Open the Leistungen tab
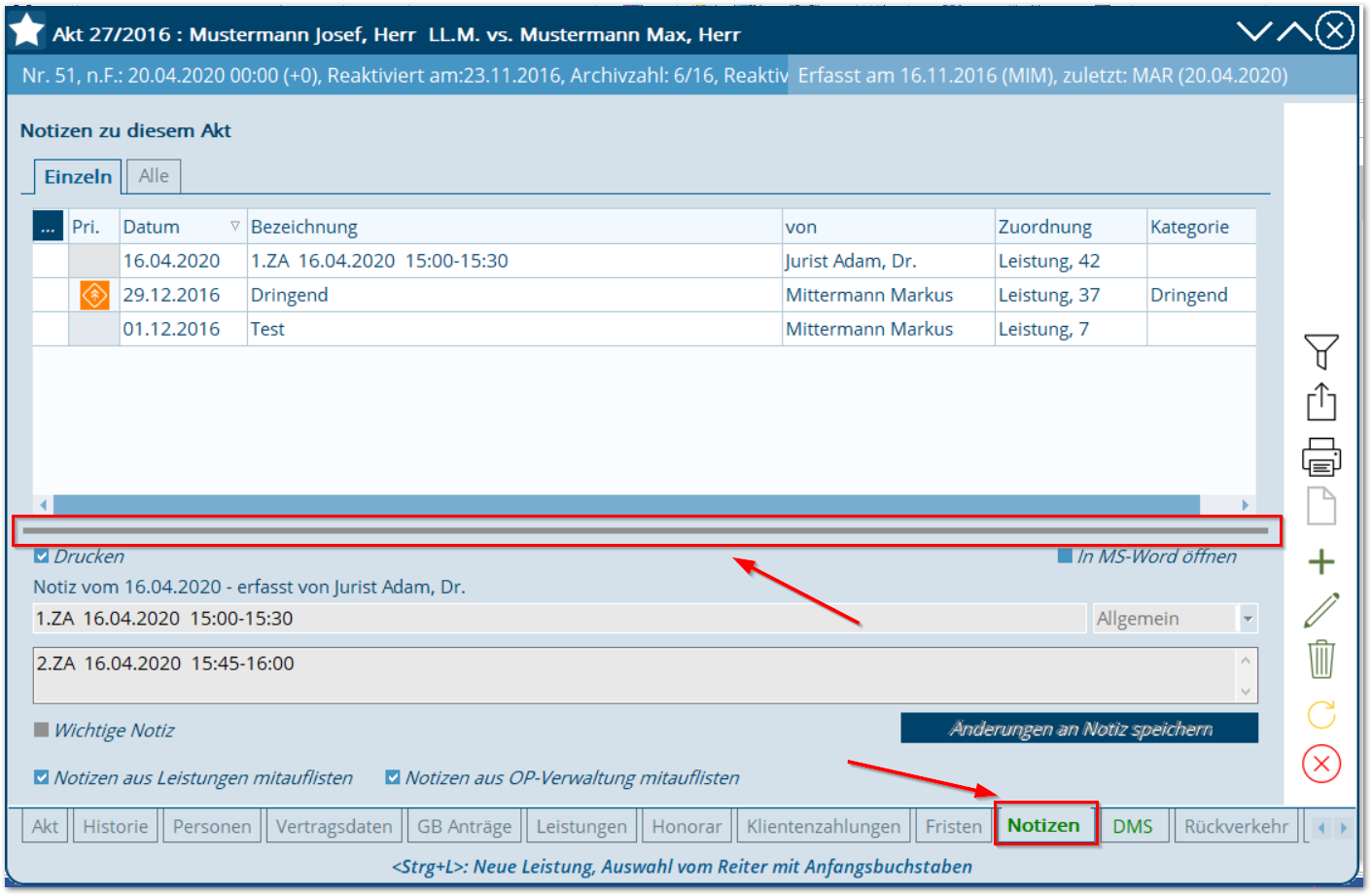 point(581,826)
